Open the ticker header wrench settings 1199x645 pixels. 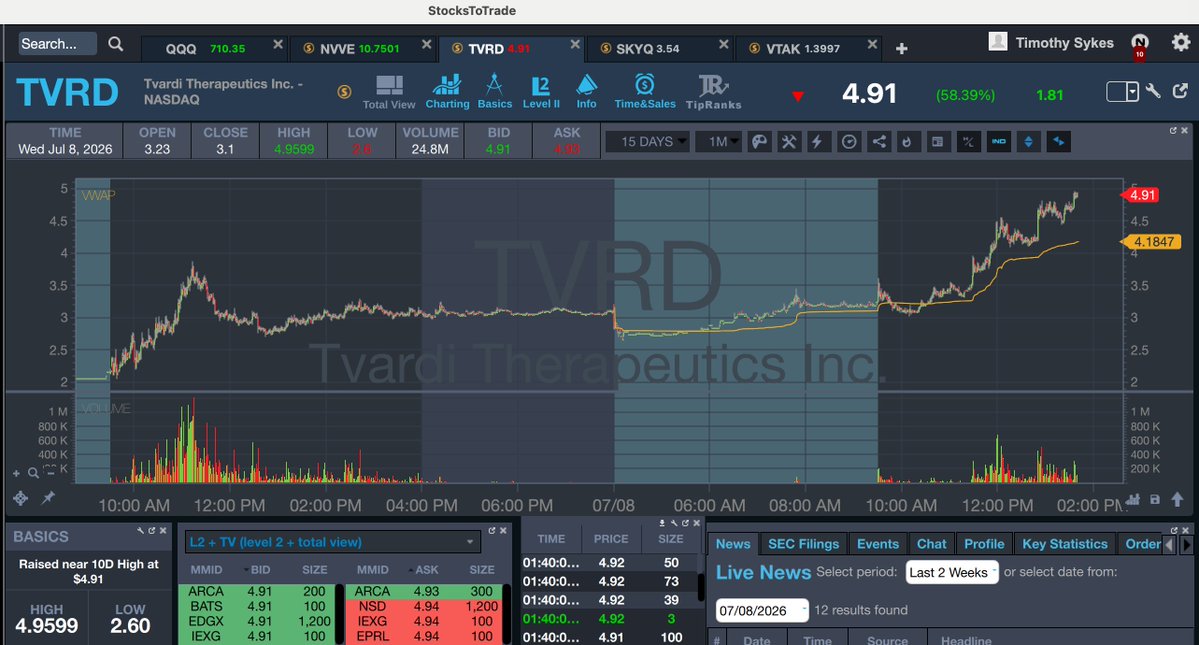pyautogui.click(x=1153, y=92)
